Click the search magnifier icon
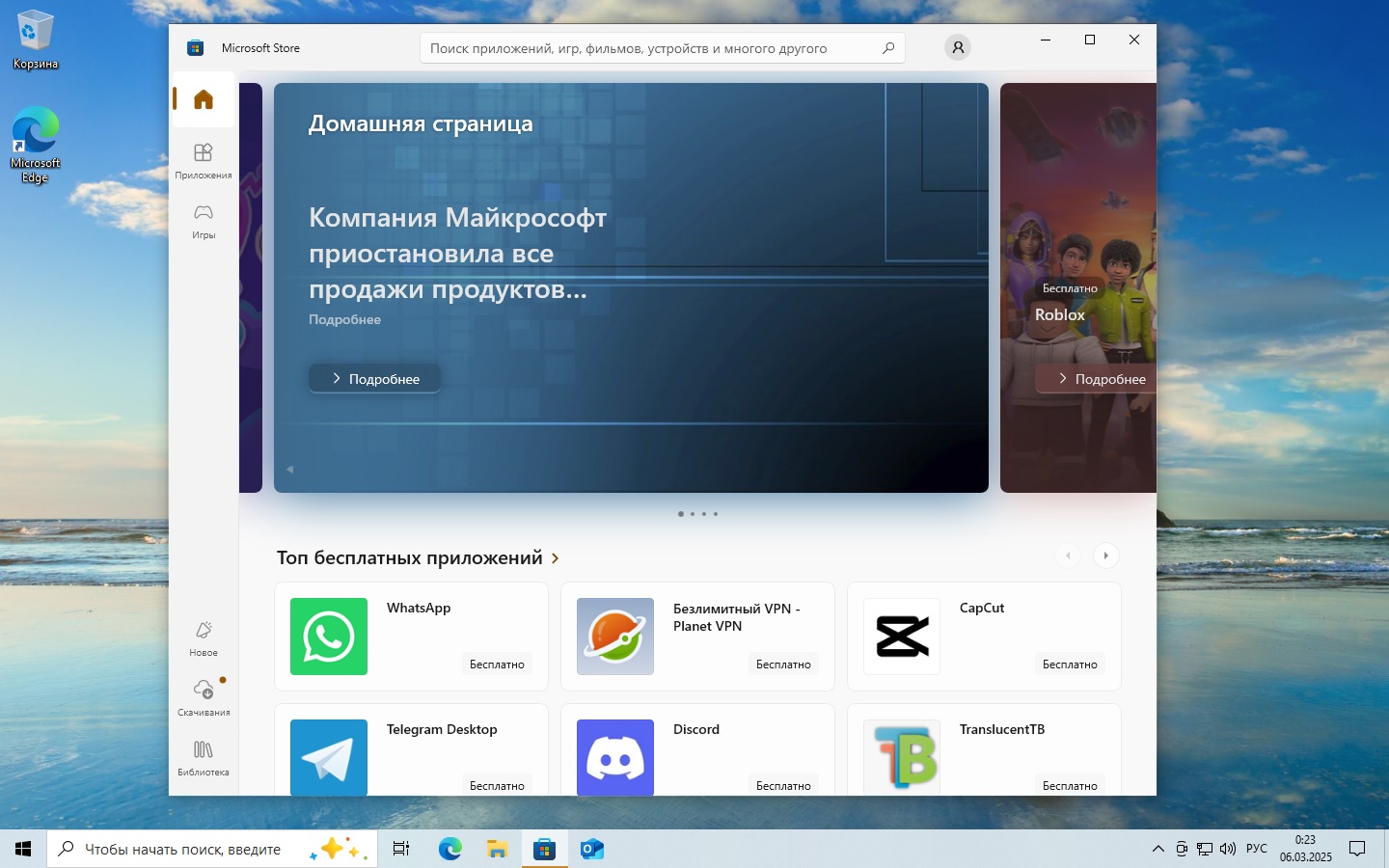This screenshot has width=1389, height=868. tap(888, 48)
